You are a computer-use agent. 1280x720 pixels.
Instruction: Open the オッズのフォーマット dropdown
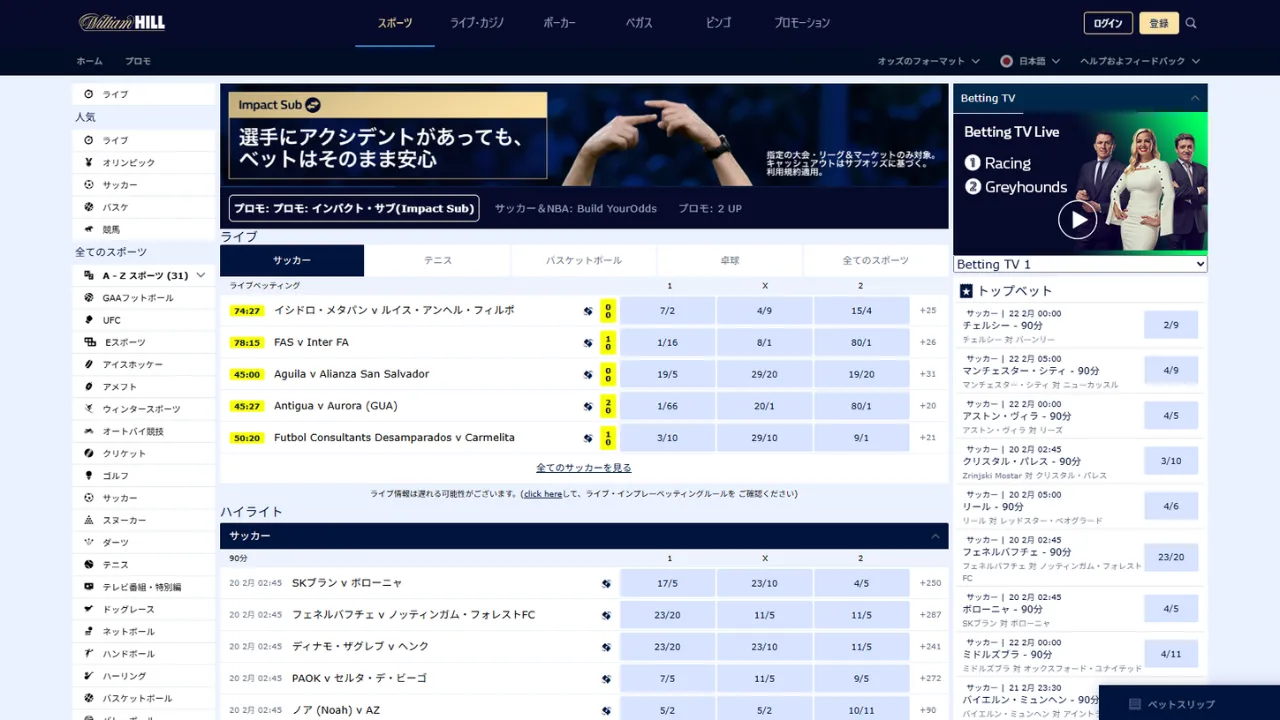pos(928,61)
